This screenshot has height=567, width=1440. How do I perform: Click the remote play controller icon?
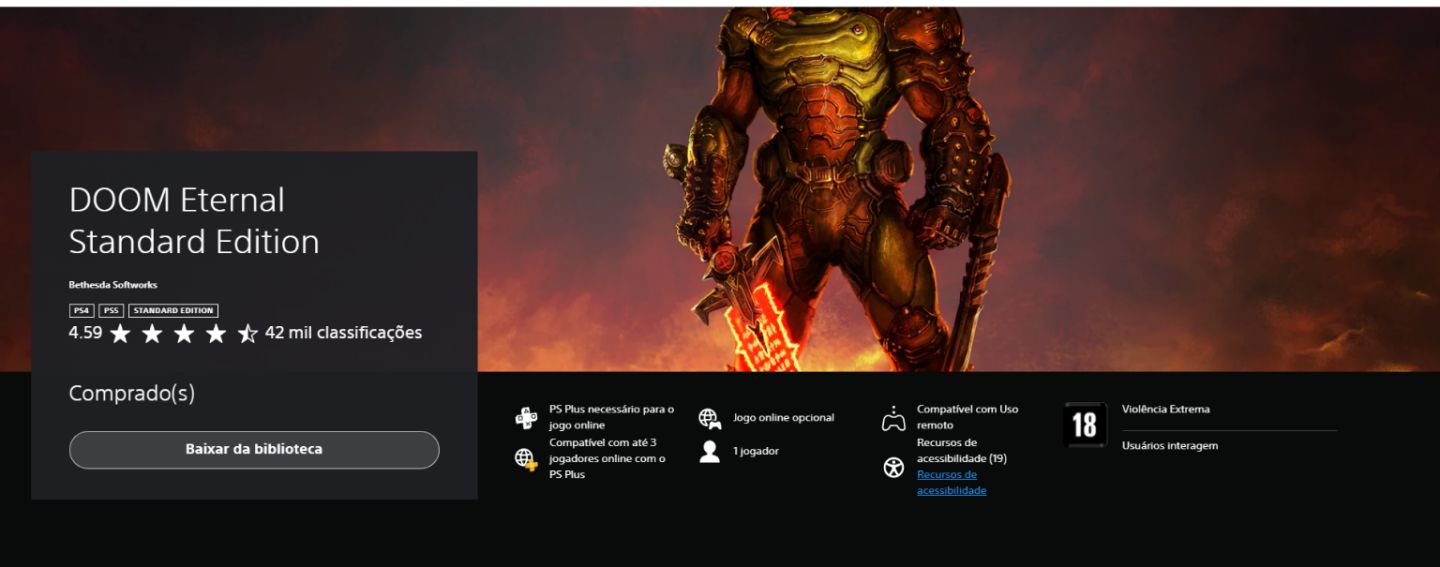[893, 418]
